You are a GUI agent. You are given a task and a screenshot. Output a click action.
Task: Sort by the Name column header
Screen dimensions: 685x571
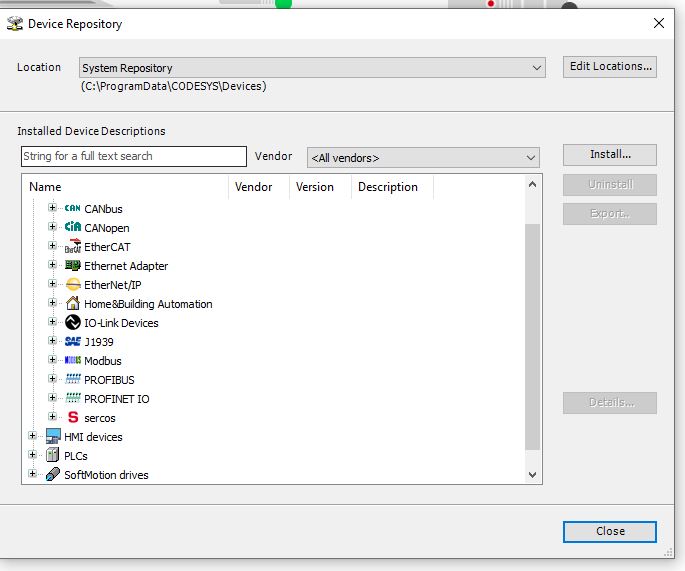[126, 187]
